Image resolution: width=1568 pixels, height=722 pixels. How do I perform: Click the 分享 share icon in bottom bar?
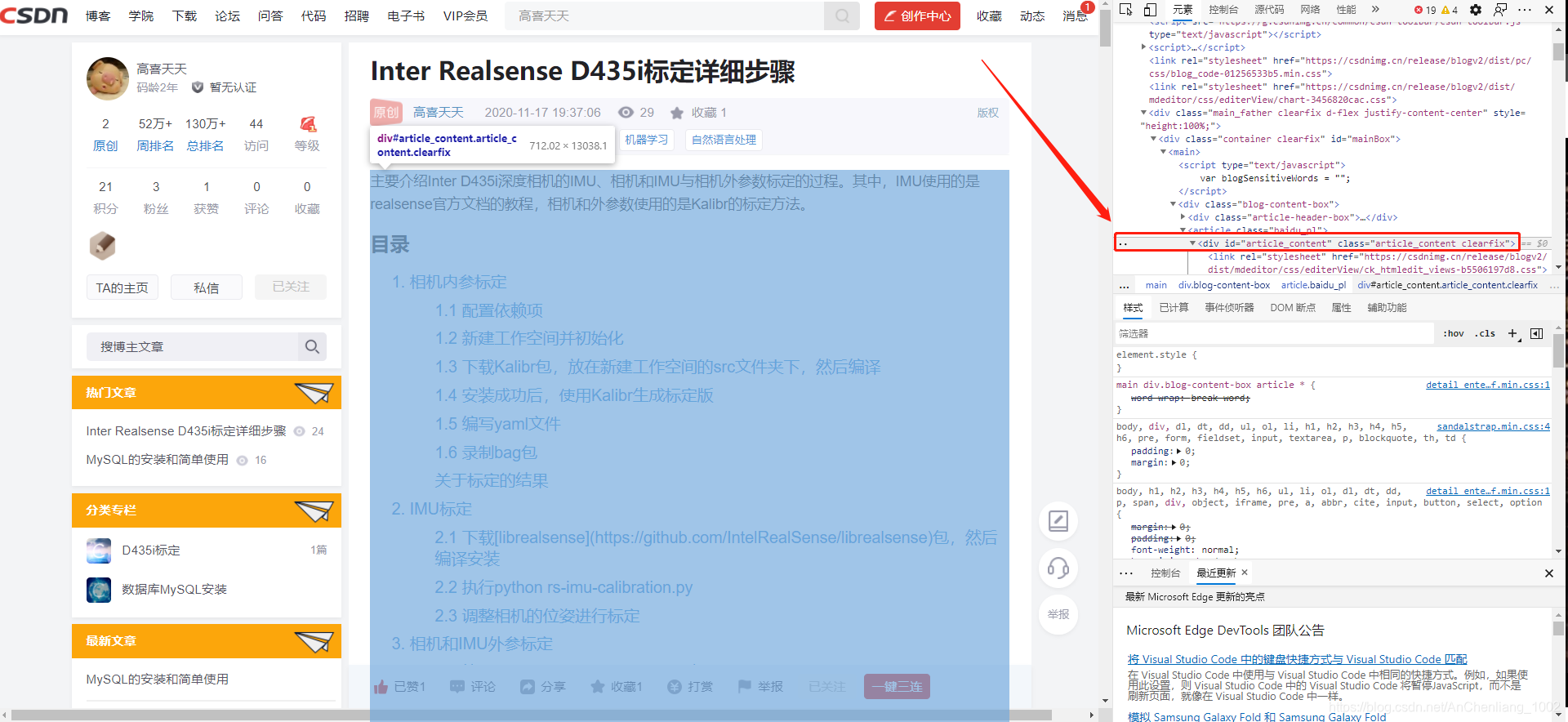tap(528, 687)
